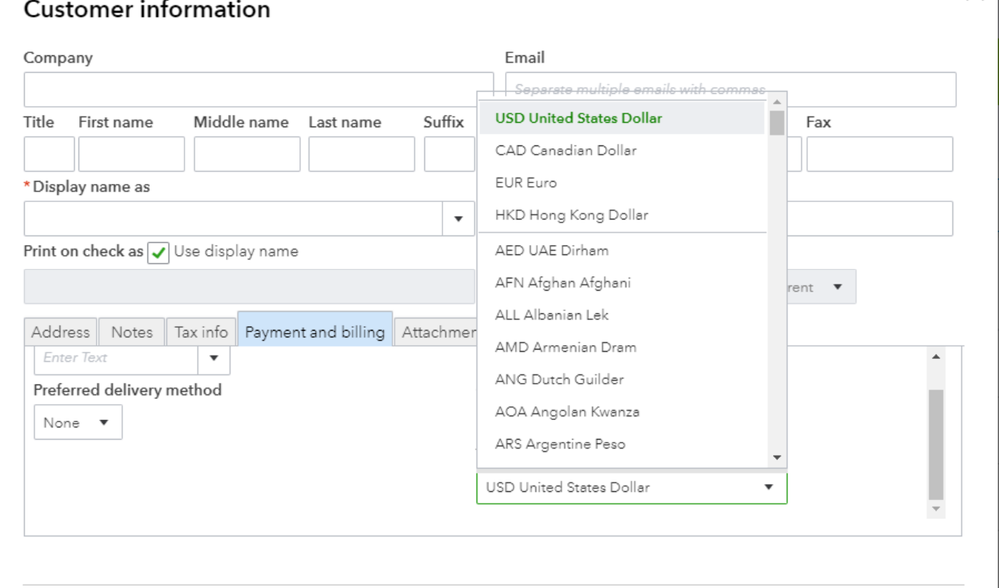Open the Display name as dropdown
Screen dimensions: 999x588
coord(458,219)
